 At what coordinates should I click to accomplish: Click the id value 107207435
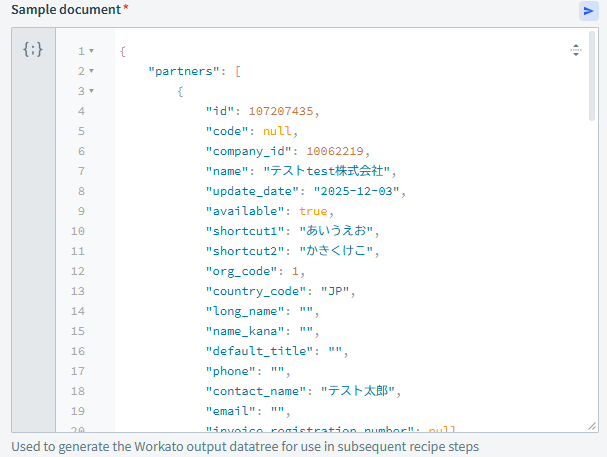pyautogui.click(x=281, y=111)
